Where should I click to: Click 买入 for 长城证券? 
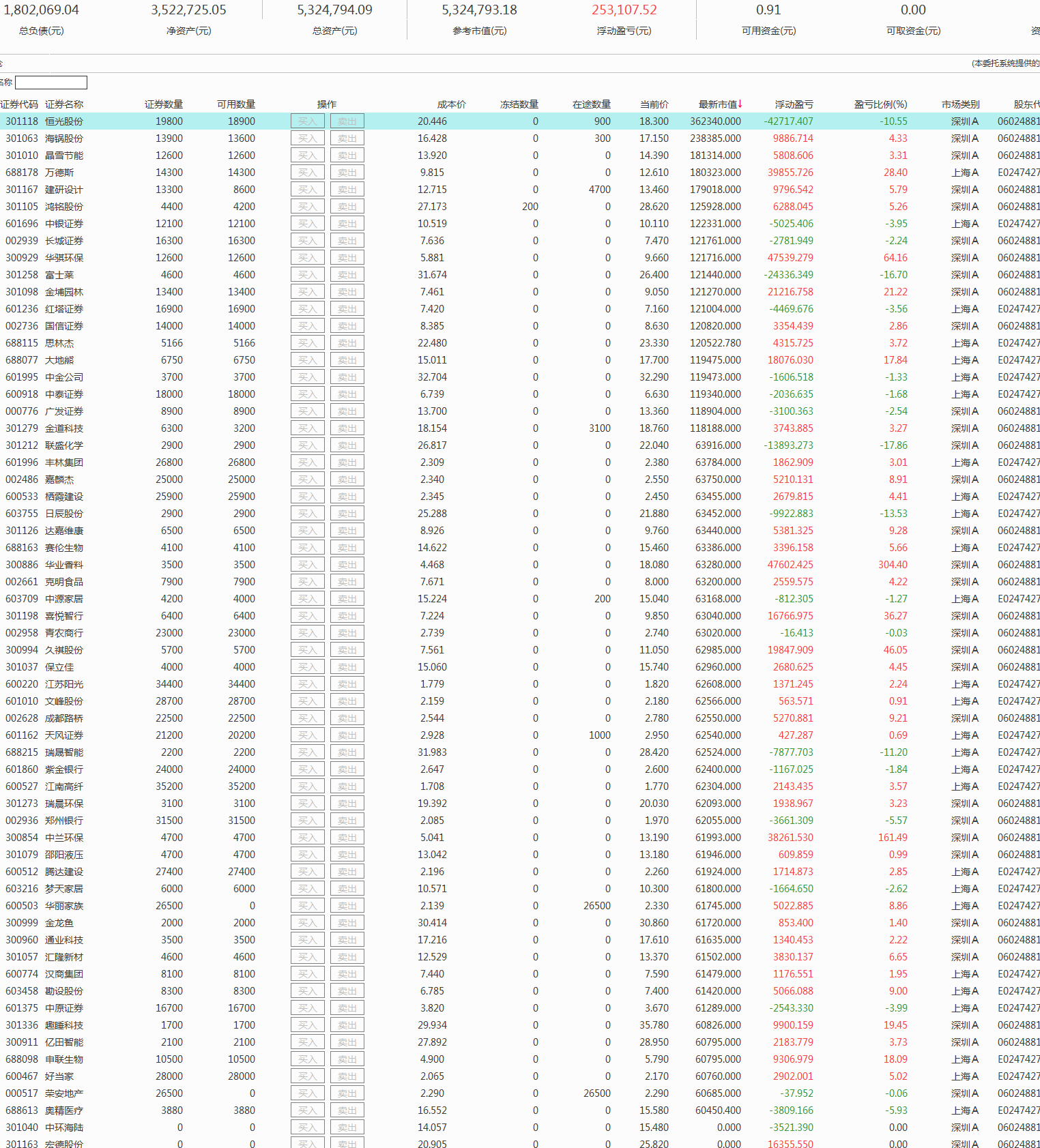click(x=308, y=241)
